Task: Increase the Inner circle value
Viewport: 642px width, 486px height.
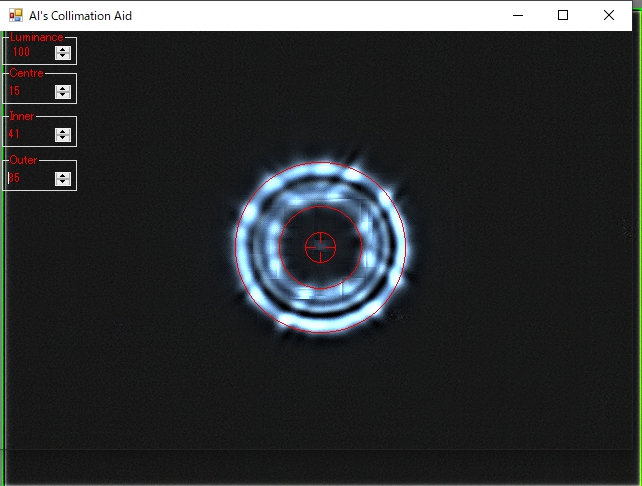Action: [x=63, y=131]
